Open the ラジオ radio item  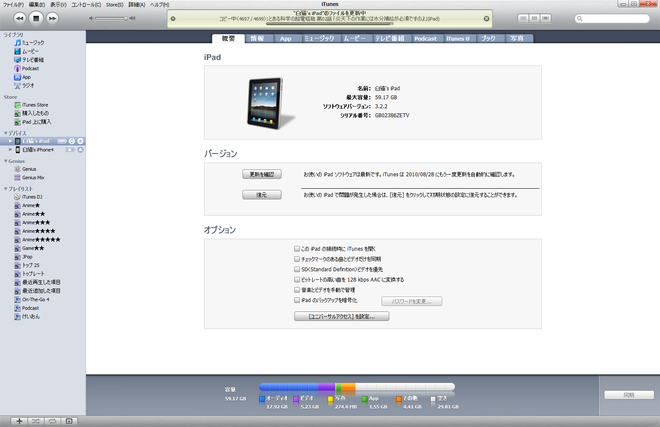[x=28, y=85]
